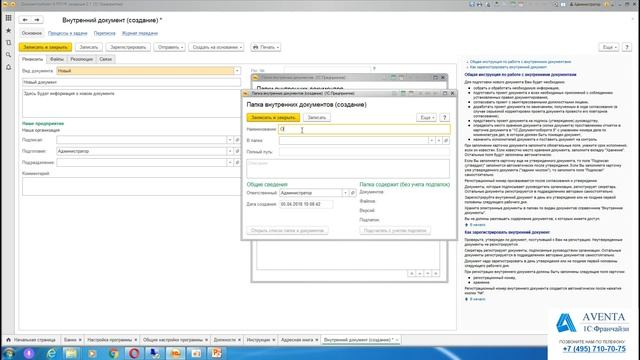Open selected item icon beside Подразделение field
Image resolution: width=640 pixels, height=360 pixels.
point(237,162)
